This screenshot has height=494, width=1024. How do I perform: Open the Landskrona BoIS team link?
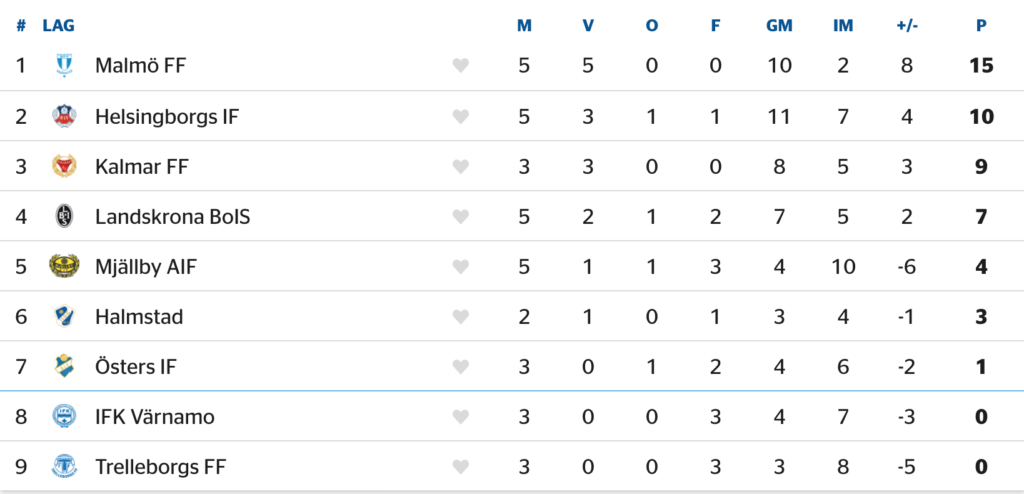[172, 216]
